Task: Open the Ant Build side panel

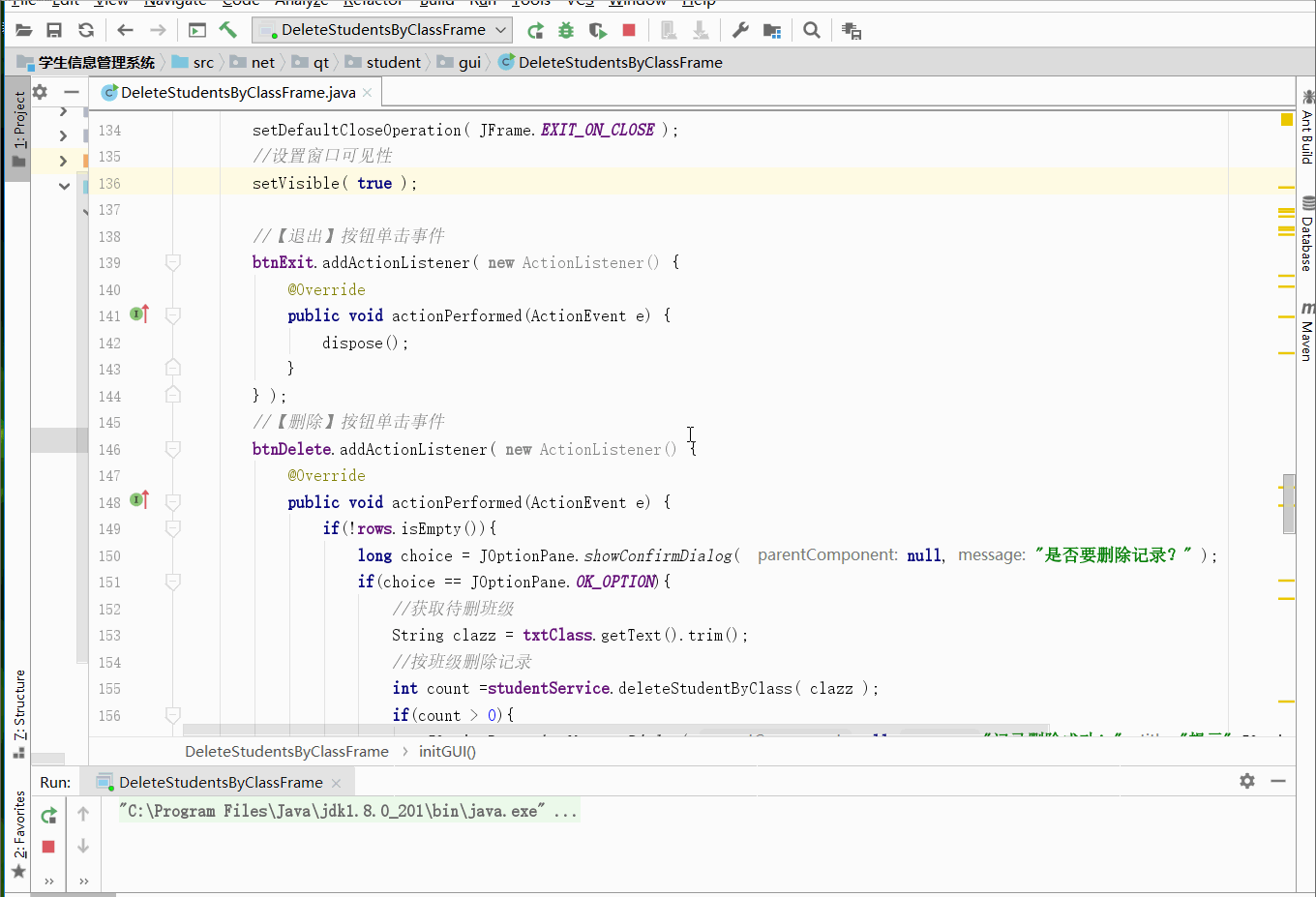Action: (1306, 127)
